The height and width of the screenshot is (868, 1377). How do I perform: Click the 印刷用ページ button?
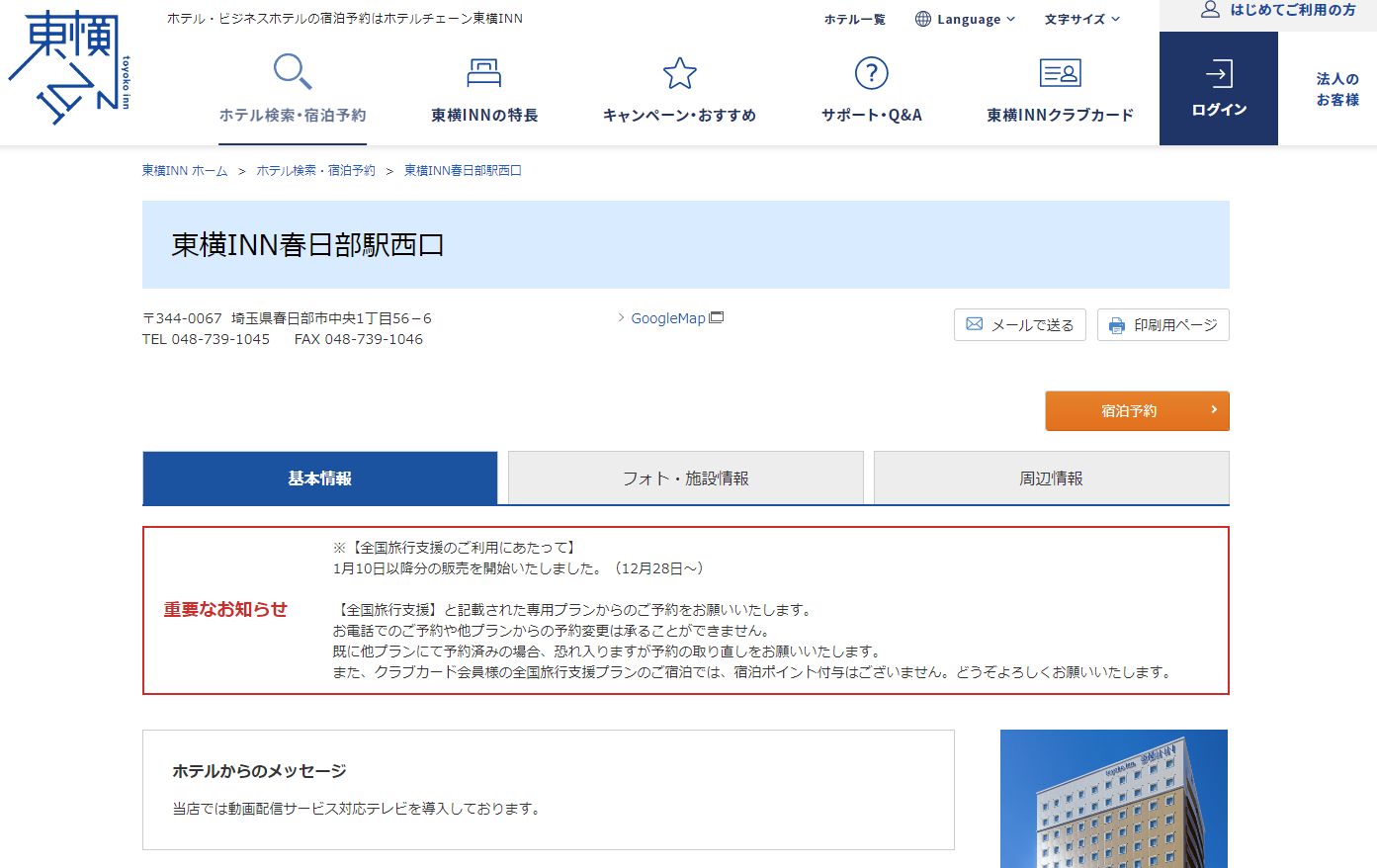[1163, 325]
